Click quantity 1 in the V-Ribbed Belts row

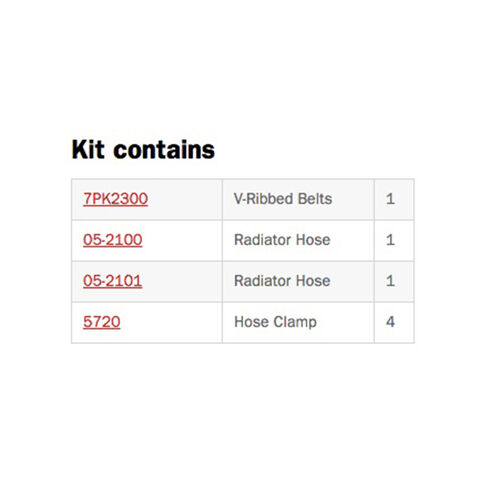[x=390, y=199]
